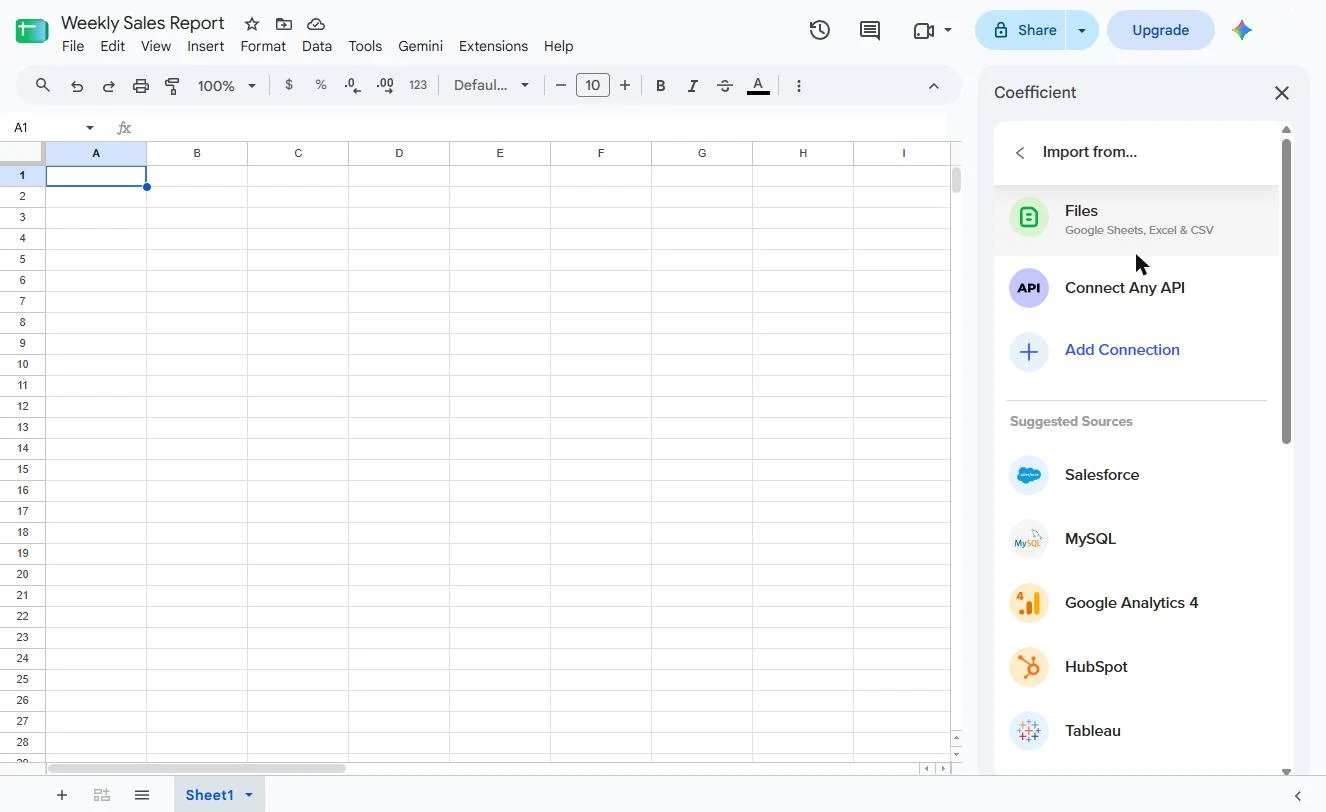This screenshot has width=1326, height=812.
Task: Toggle strikethrough formatting
Action: (x=725, y=86)
